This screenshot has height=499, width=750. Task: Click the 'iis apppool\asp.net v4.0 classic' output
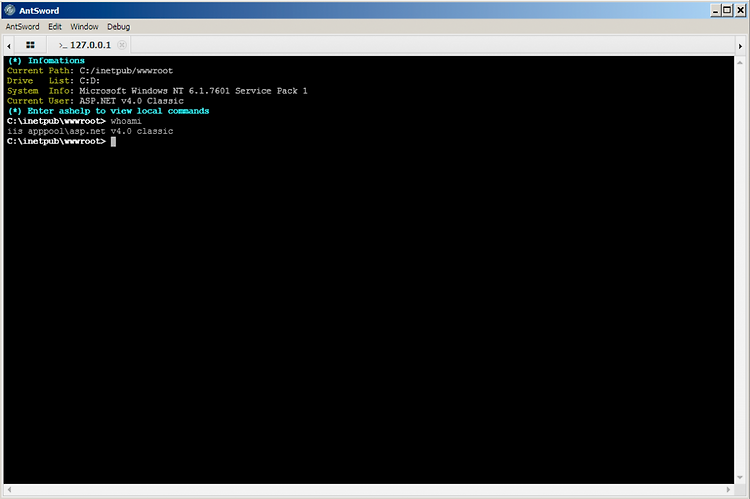pyautogui.click(x=90, y=131)
